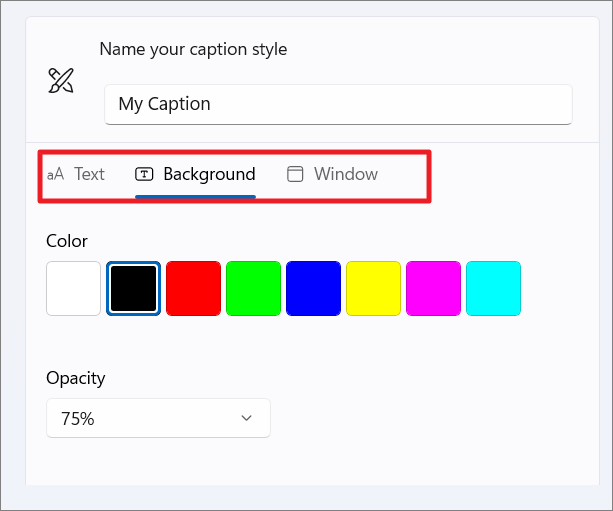
Task: Click the 'Name your caption style' label
Action: (193, 50)
